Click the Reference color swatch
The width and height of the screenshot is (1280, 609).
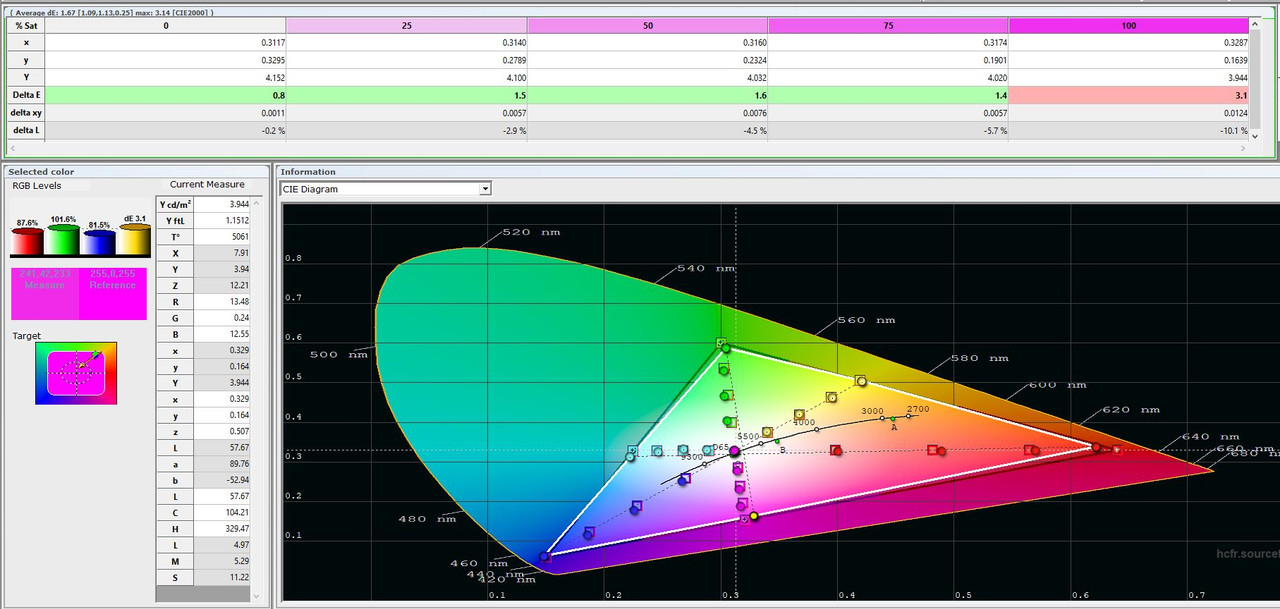113,293
